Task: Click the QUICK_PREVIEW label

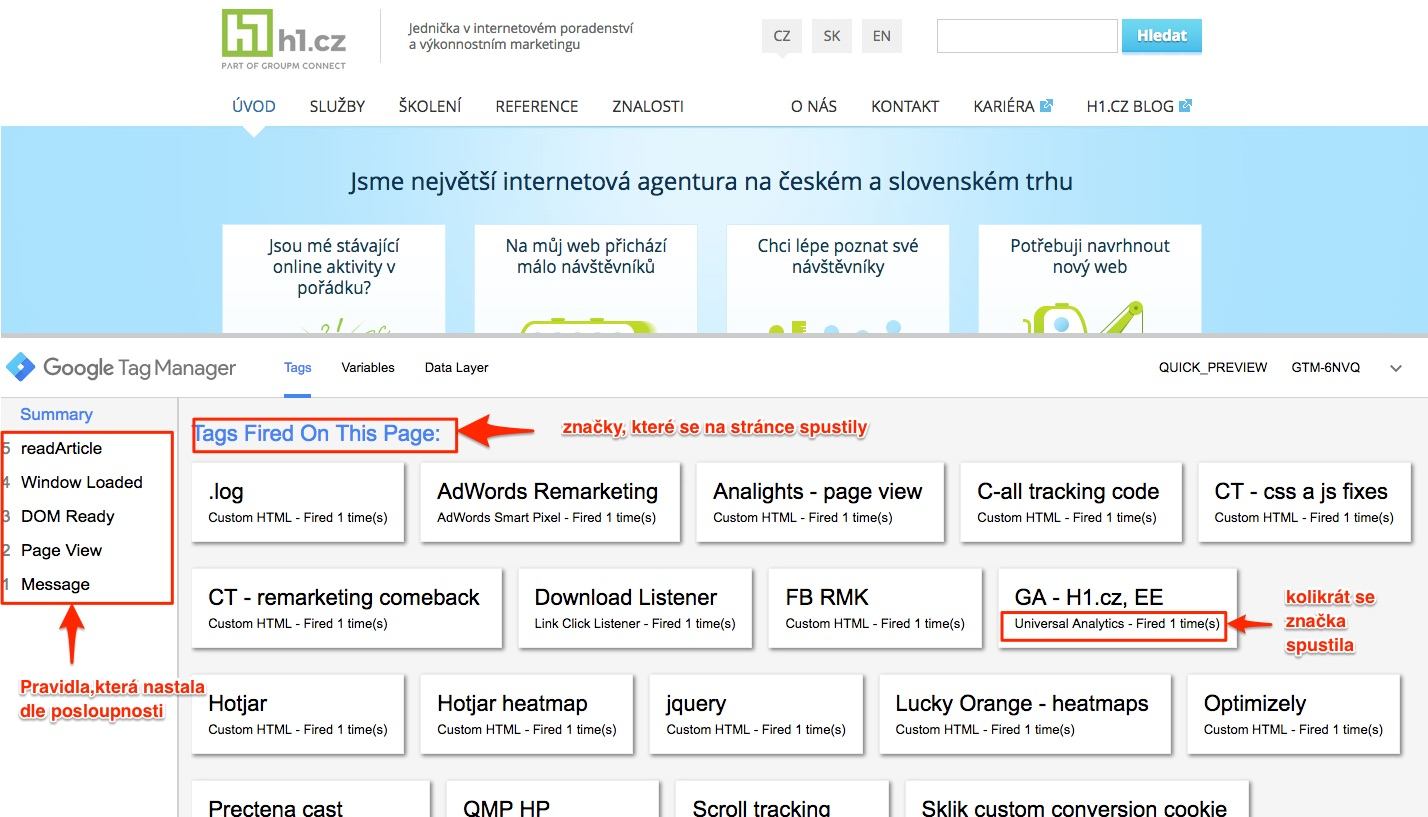Action: pyautogui.click(x=1213, y=368)
